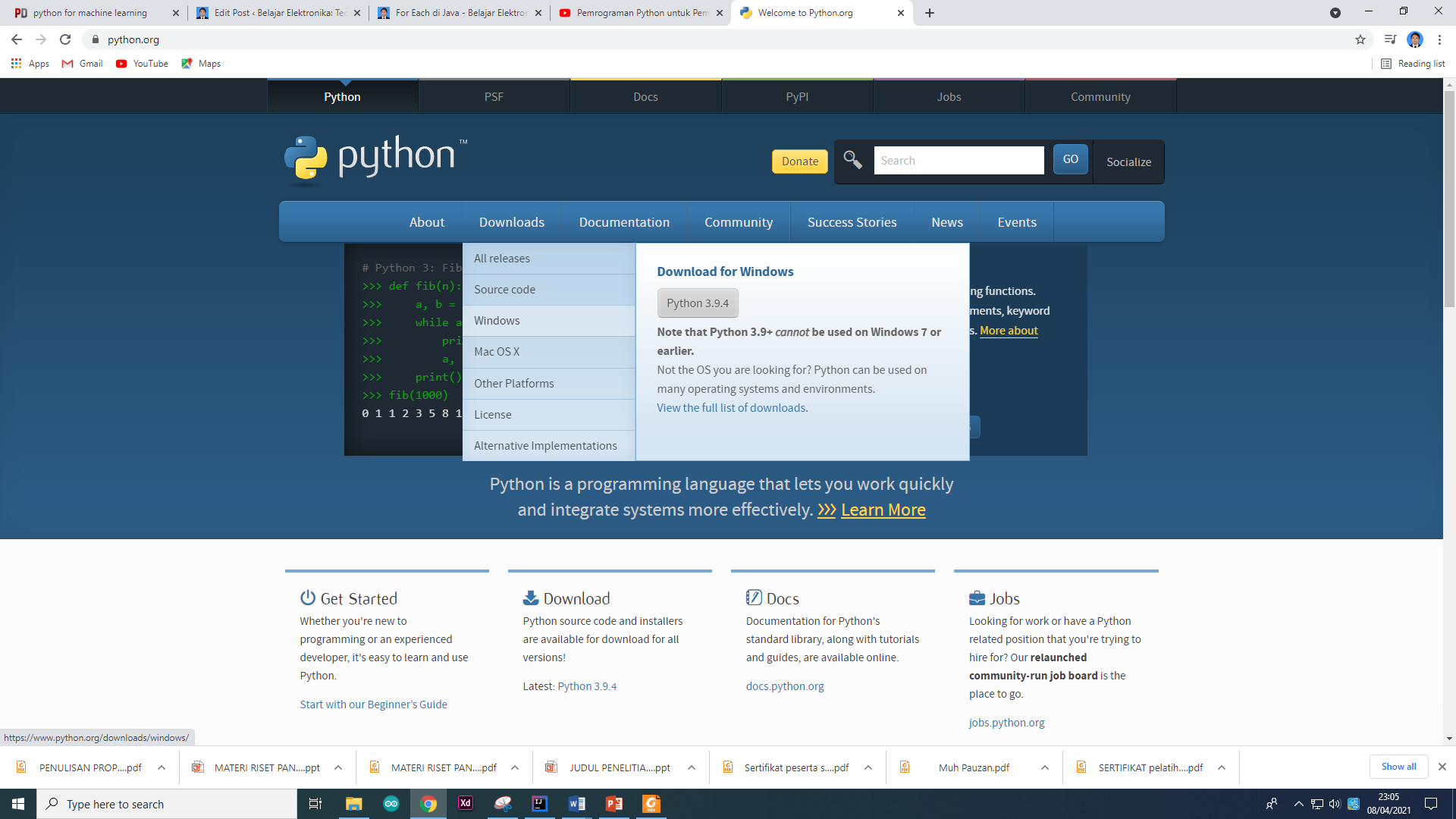
Task: Open IntelliJ IDEA from the taskbar
Action: click(540, 804)
